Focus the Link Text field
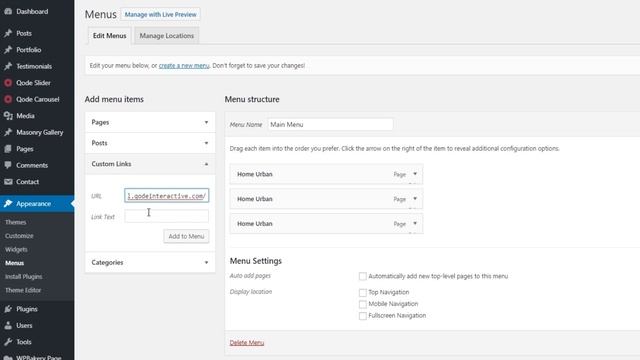Screen dimensions: 640x360 [167, 216]
